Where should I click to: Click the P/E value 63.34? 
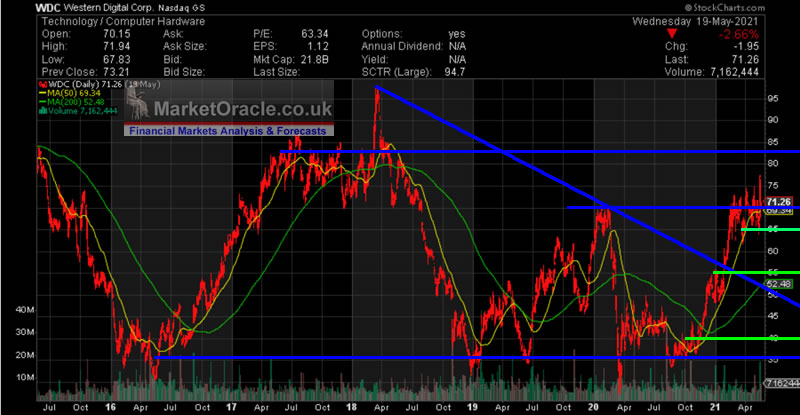[314, 34]
